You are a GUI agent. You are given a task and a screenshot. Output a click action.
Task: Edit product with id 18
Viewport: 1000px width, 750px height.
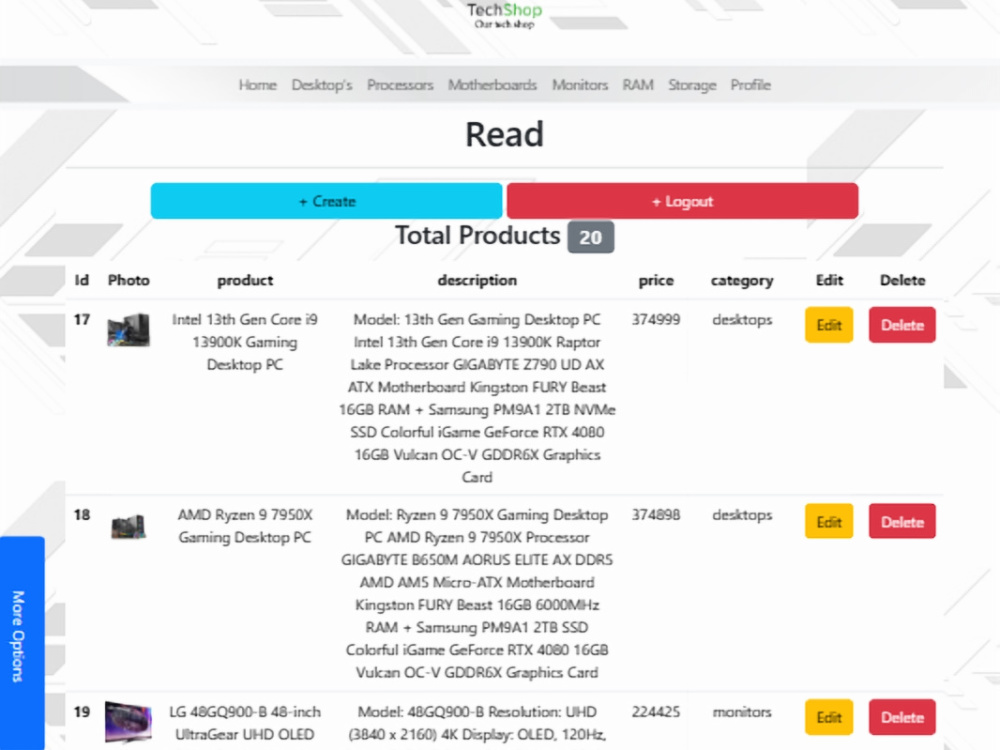[x=829, y=522]
